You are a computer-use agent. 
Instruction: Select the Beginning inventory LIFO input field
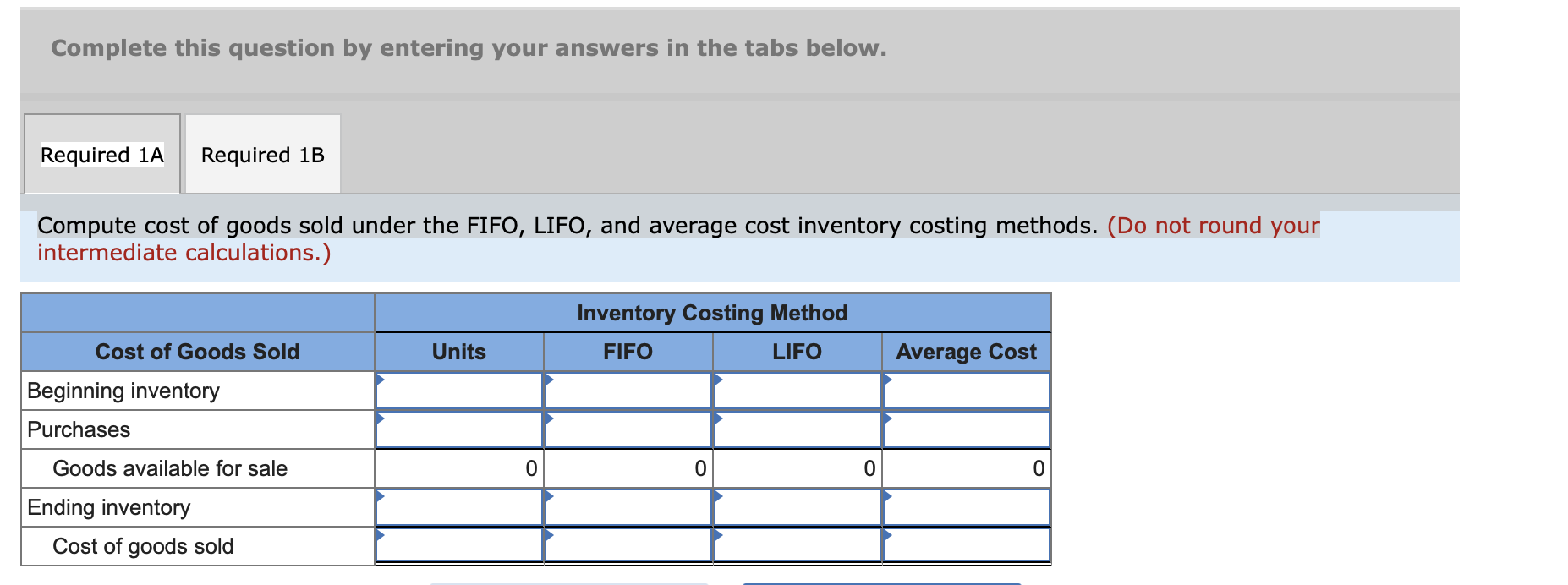(x=797, y=391)
